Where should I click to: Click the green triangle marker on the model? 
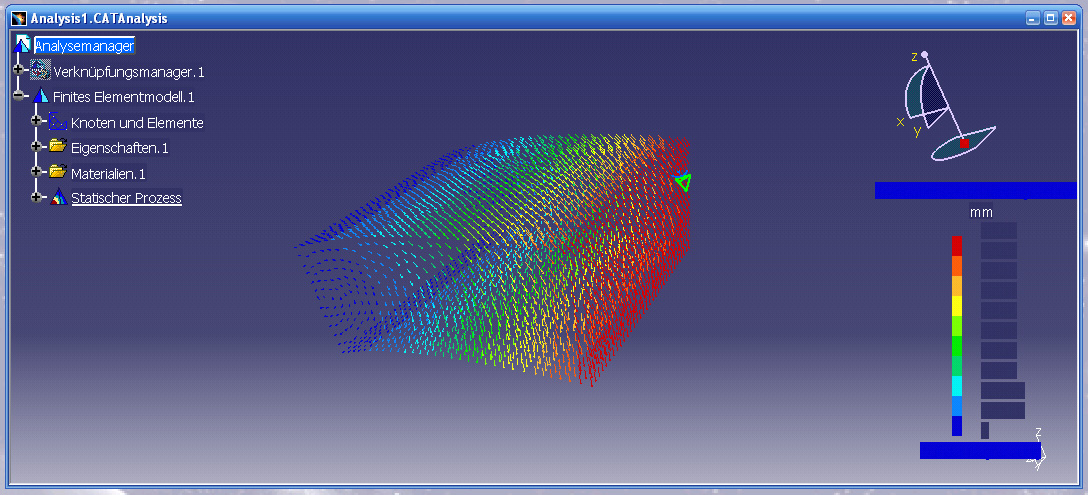[x=683, y=182]
